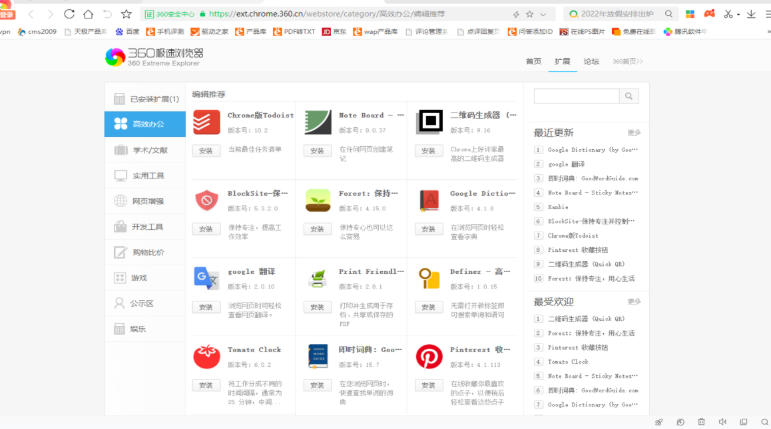Click the Google Translate extension icon
771x429 pixels.
(207, 278)
